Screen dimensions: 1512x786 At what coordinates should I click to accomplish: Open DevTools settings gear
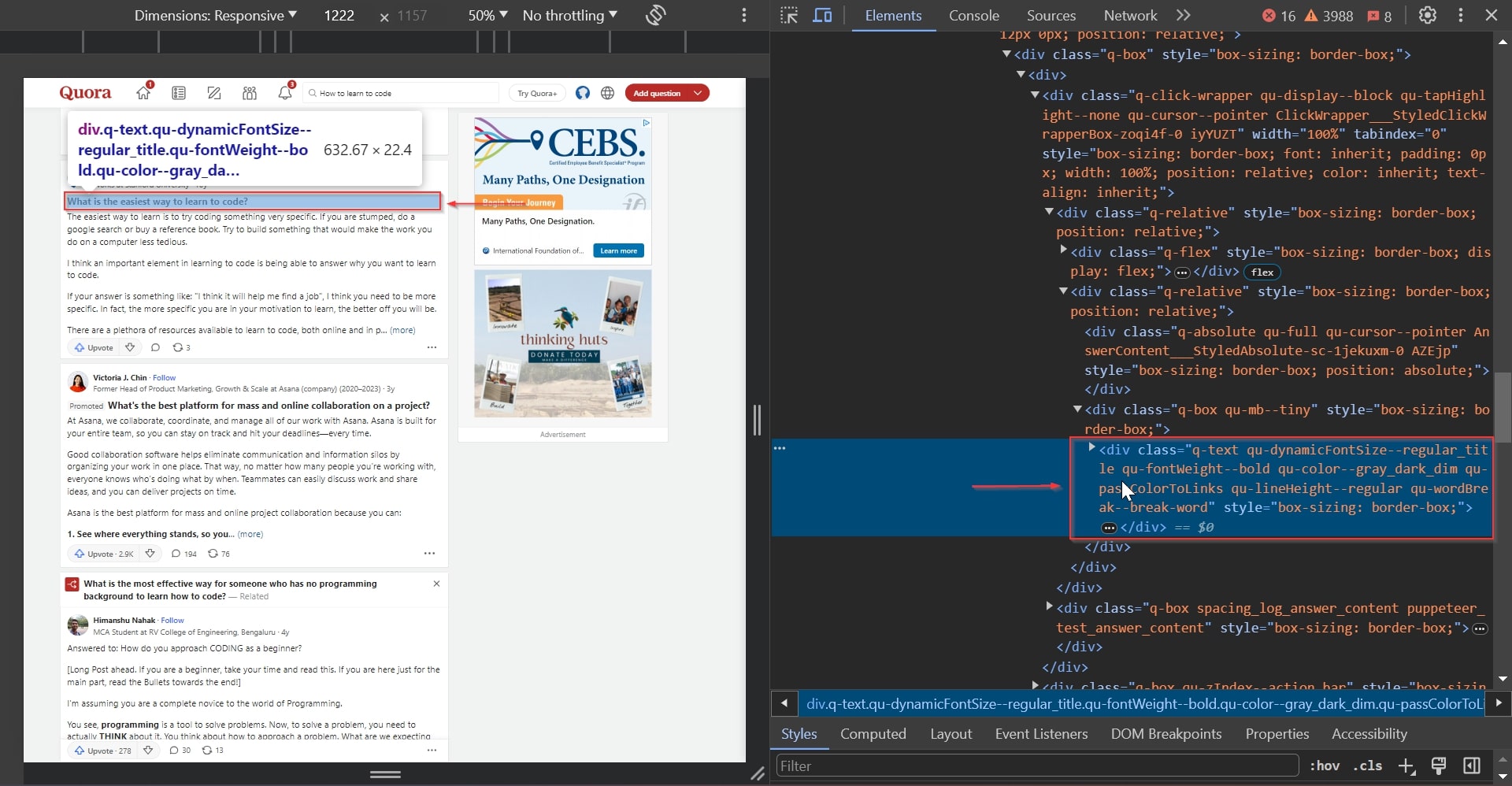1428,15
